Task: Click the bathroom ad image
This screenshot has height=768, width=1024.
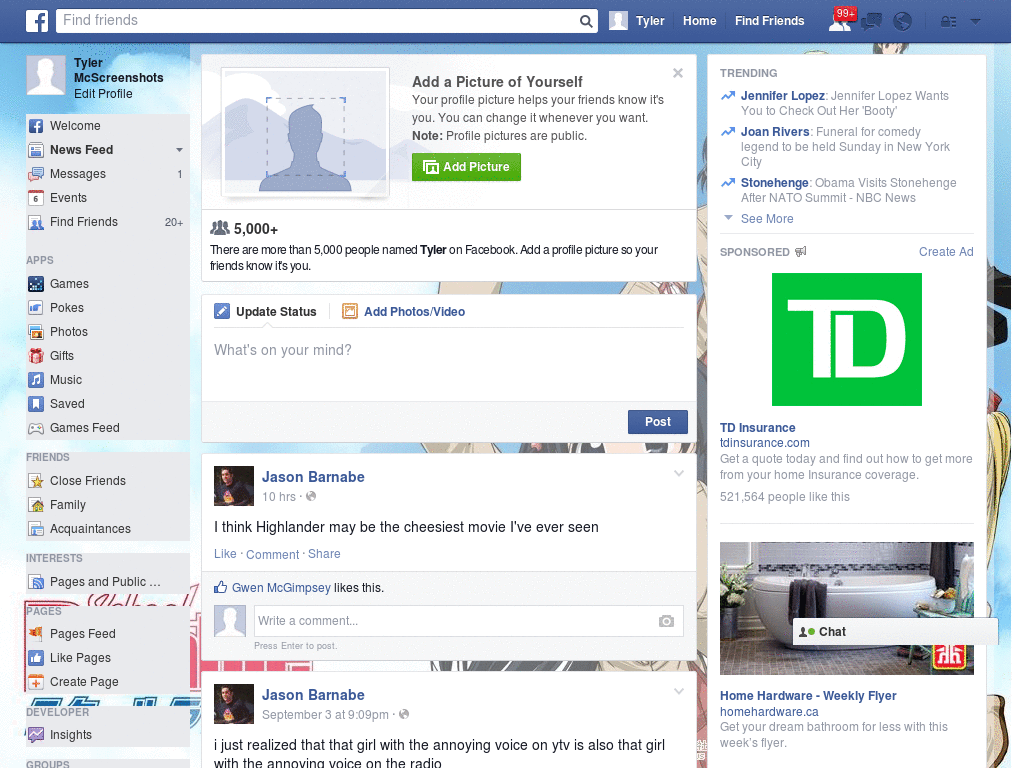Action: coord(846,608)
